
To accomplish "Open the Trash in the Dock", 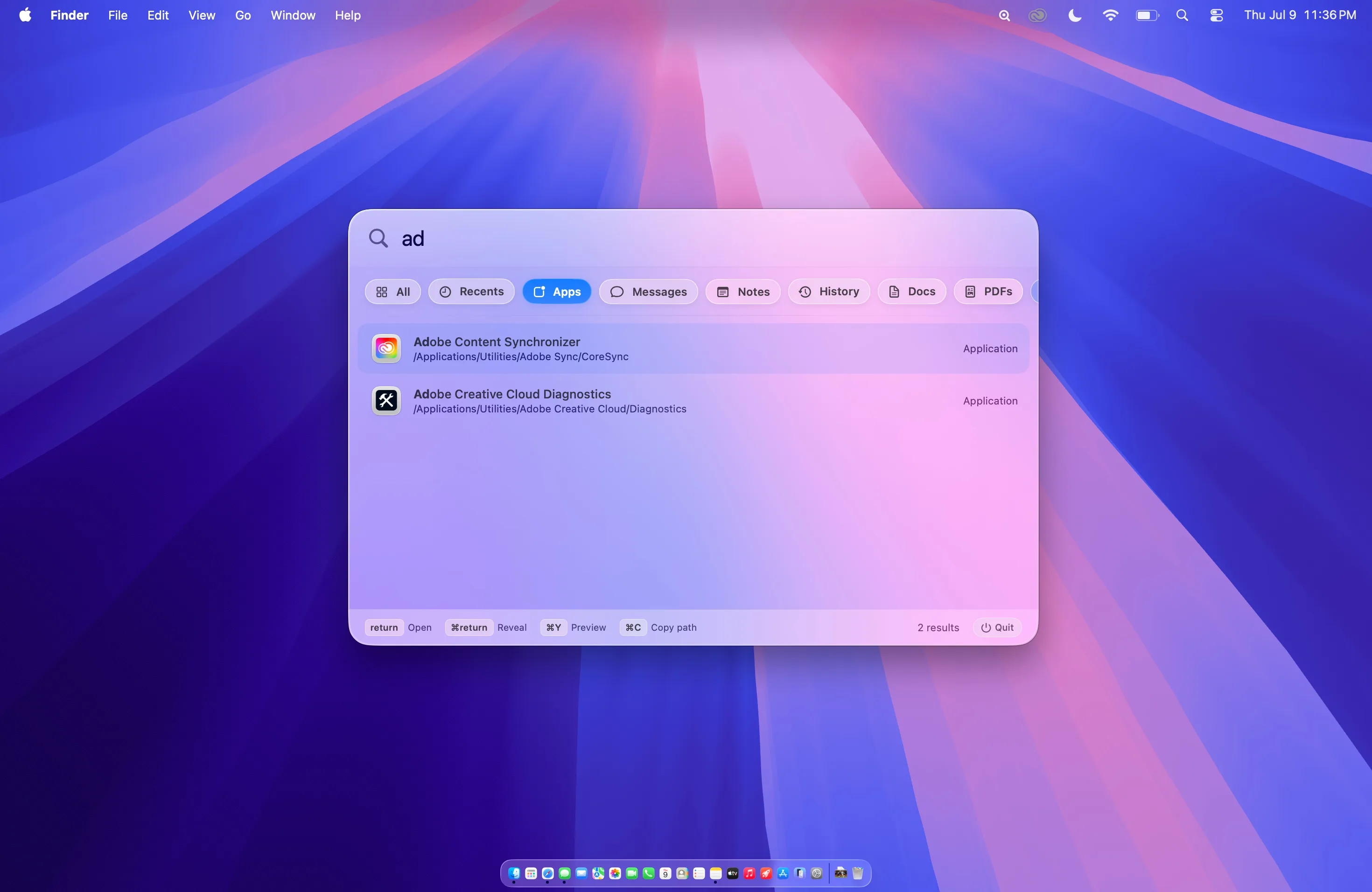I will pos(857,873).
